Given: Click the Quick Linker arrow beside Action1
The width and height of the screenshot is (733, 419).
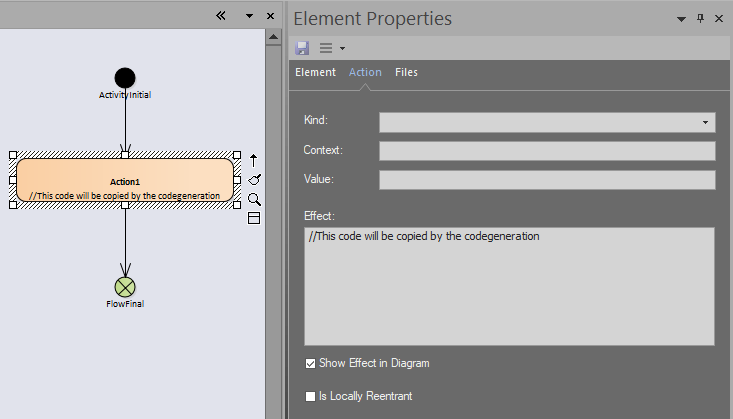Looking at the screenshot, I should 253,160.
